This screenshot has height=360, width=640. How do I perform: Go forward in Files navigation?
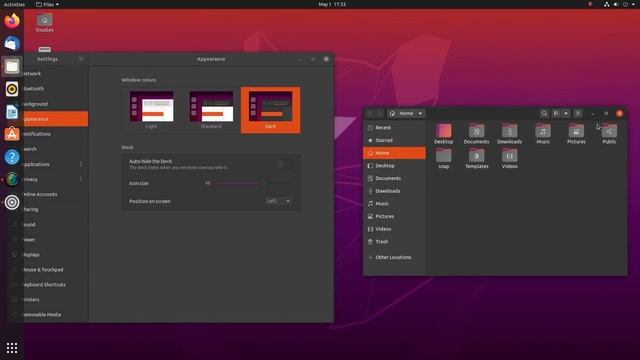coord(380,113)
